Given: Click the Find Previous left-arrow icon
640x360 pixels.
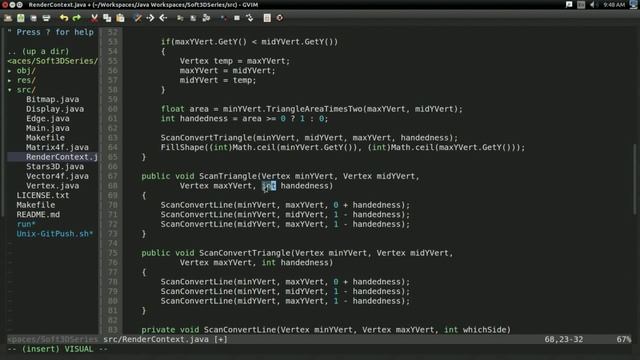Looking at the screenshot, I should [163, 18].
